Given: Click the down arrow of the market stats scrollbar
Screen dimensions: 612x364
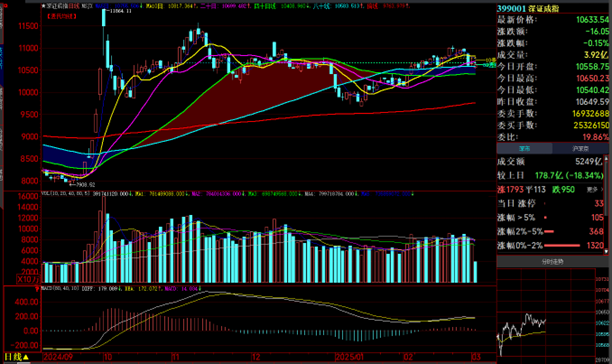Looking at the screenshot, I should coord(606,252).
